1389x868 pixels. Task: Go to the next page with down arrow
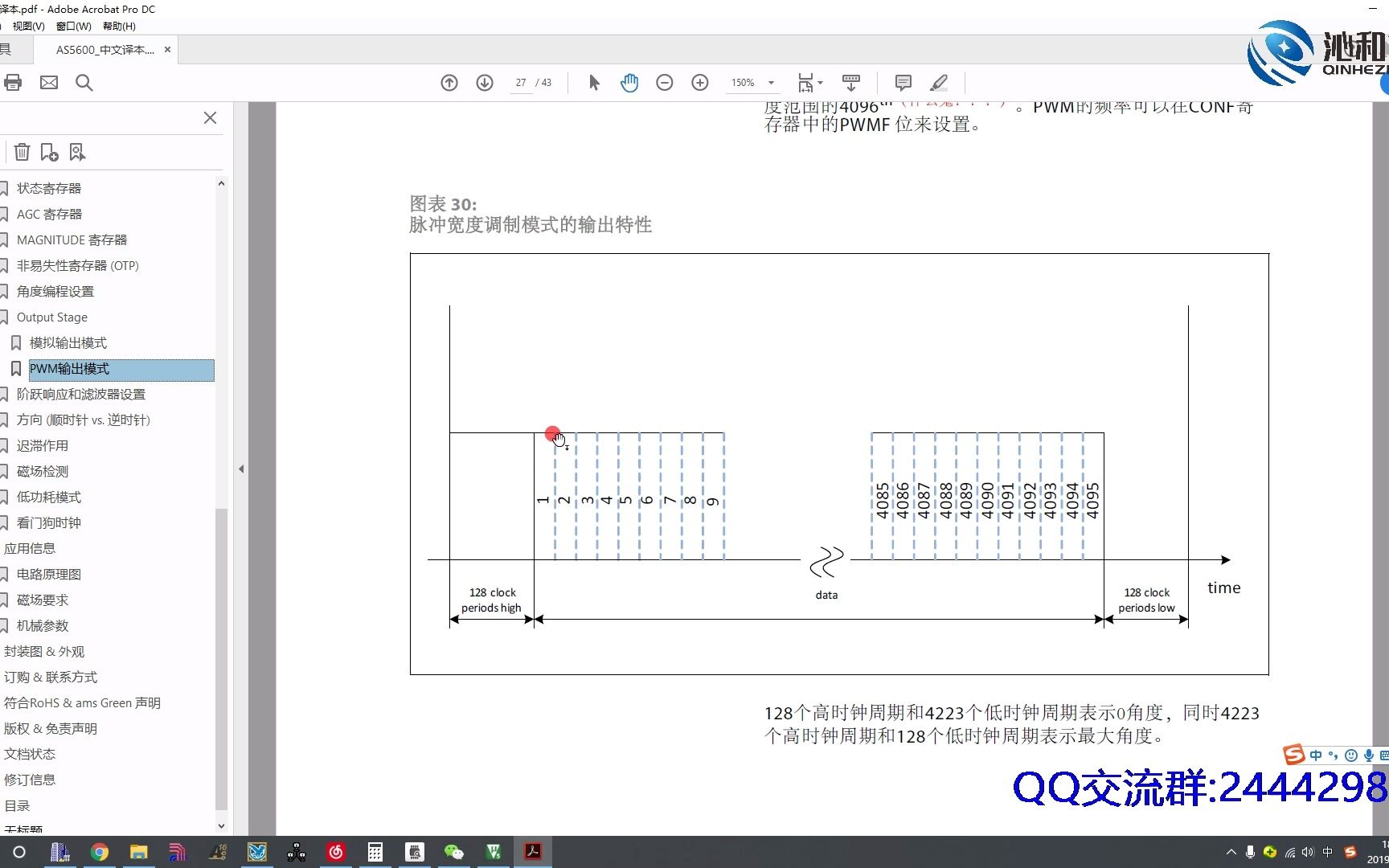pos(484,83)
